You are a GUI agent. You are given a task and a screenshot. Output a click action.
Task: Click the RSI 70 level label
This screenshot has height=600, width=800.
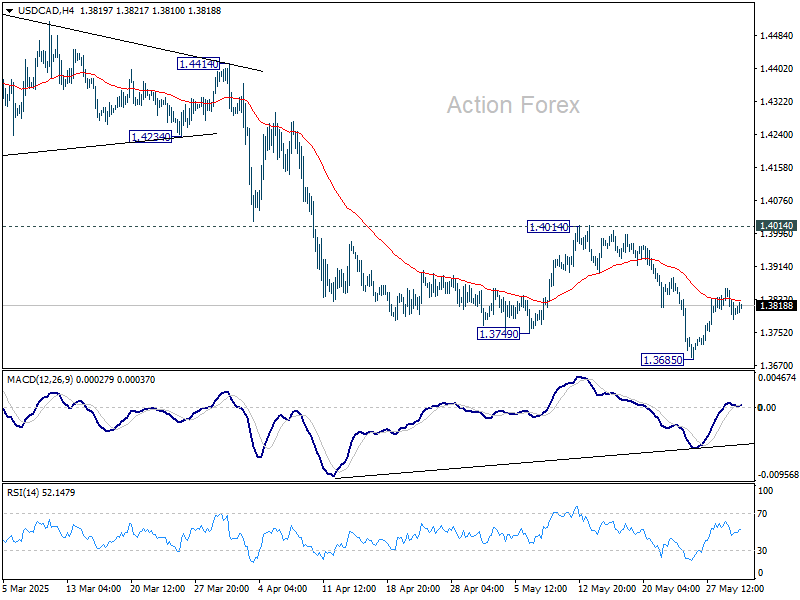762,514
